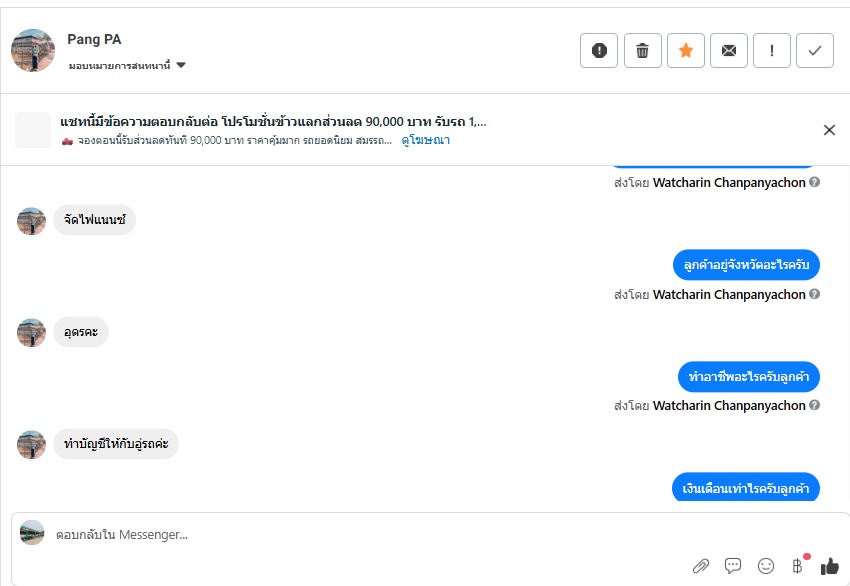This screenshot has height=586, width=850.
Task: Mark conversation unread with envelope icon
Action: tap(729, 50)
